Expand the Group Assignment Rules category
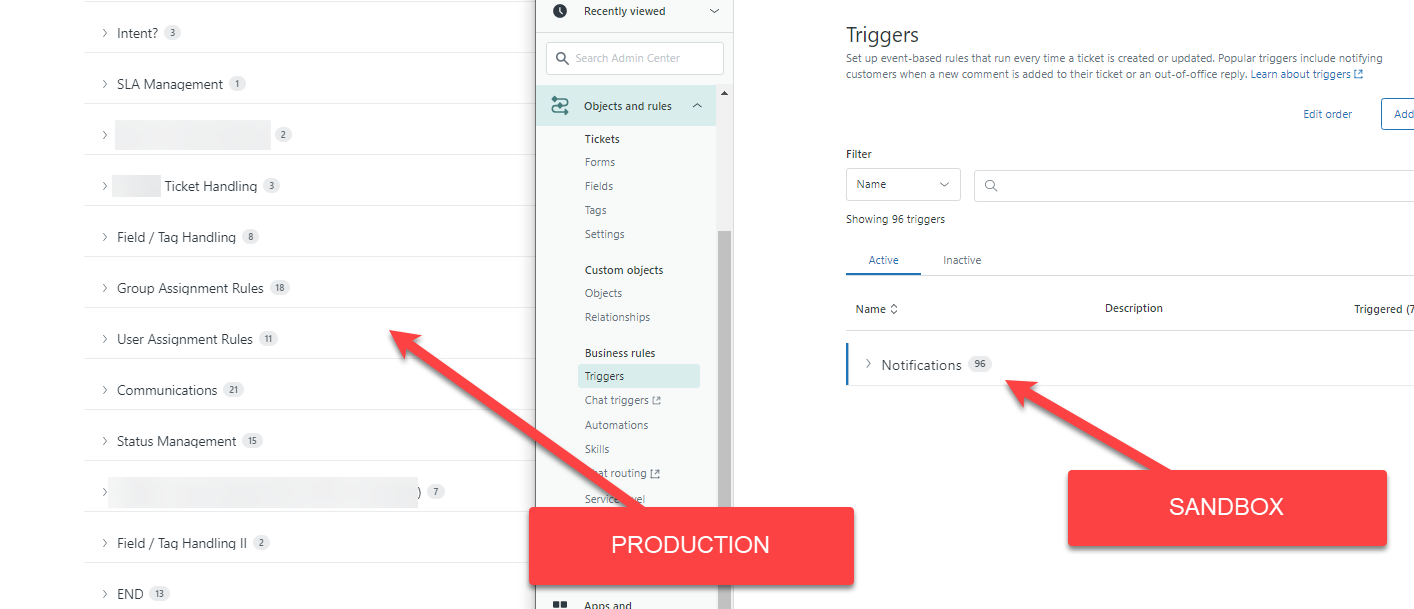This screenshot has width=1414, height=609. (x=104, y=288)
